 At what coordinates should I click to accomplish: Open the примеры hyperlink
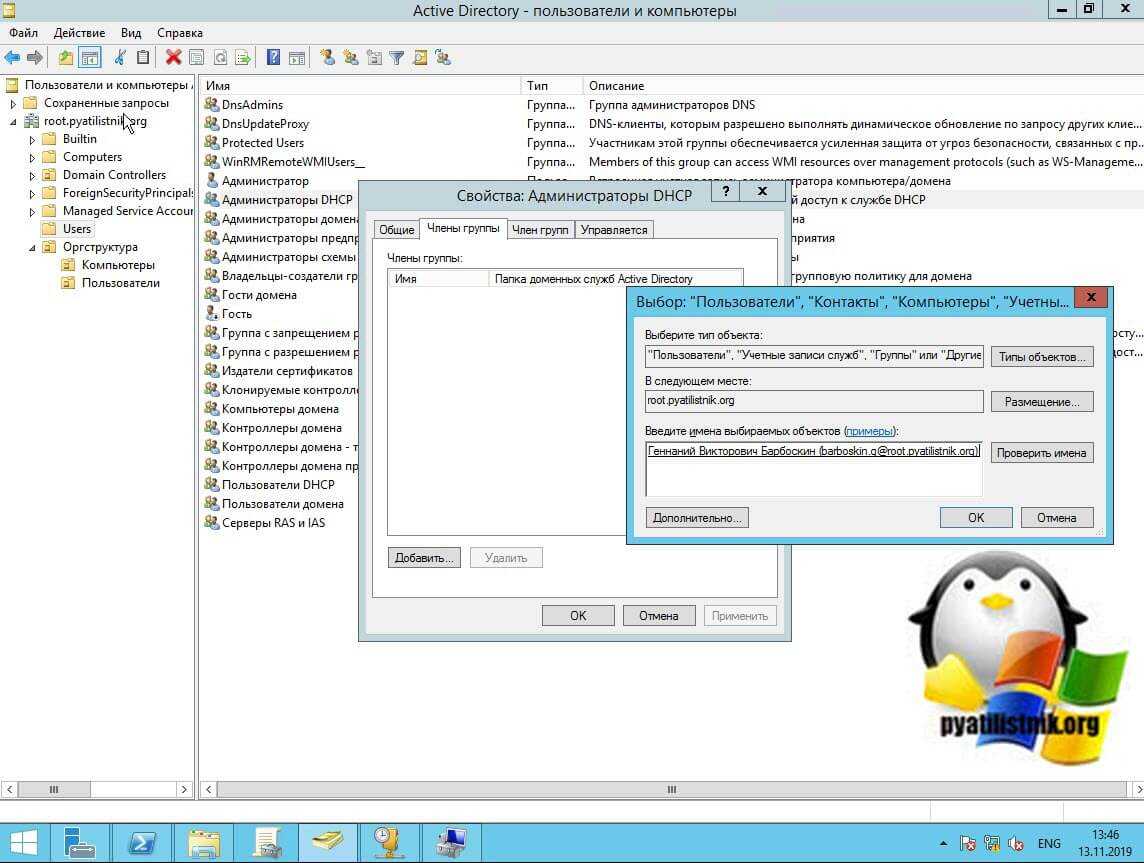(x=869, y=431)
